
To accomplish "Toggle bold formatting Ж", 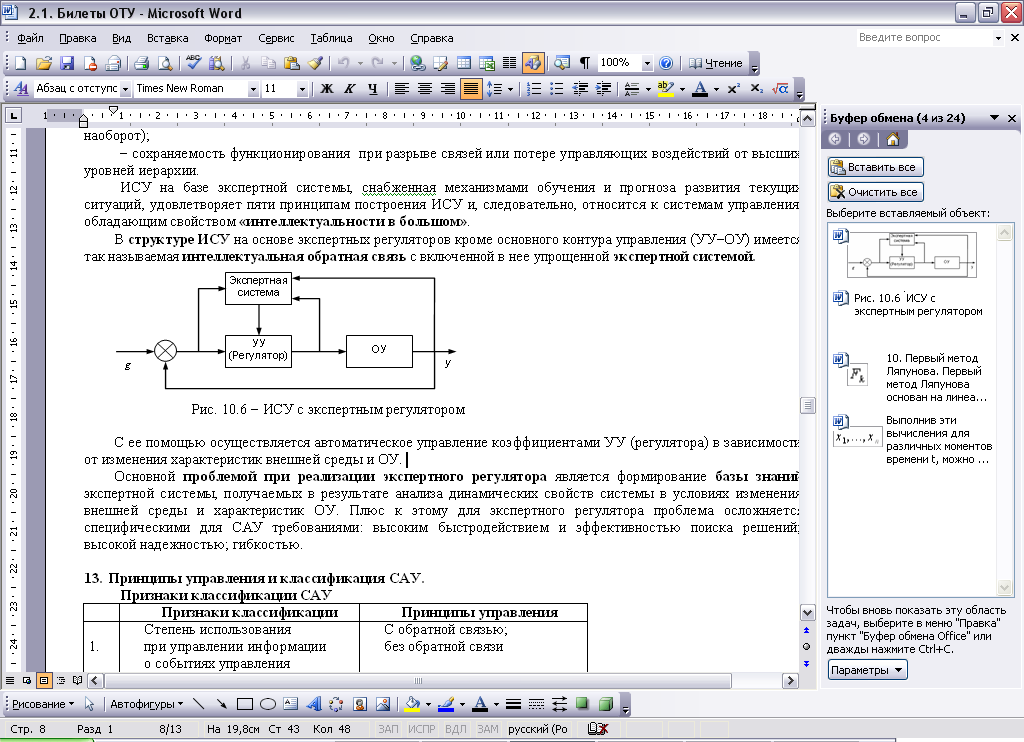I will [327, 88].
